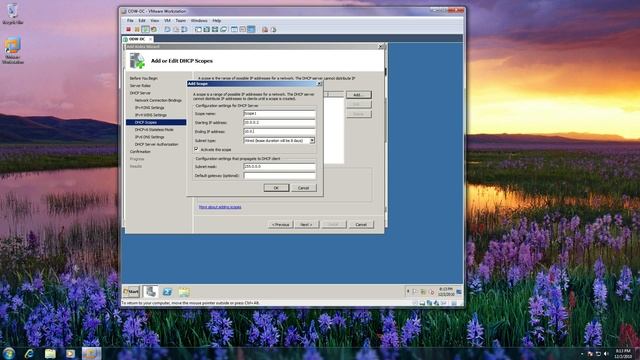Select Network Connection Bindings wizard step
Screen dimensions: 640x360
tap(158, 100)
